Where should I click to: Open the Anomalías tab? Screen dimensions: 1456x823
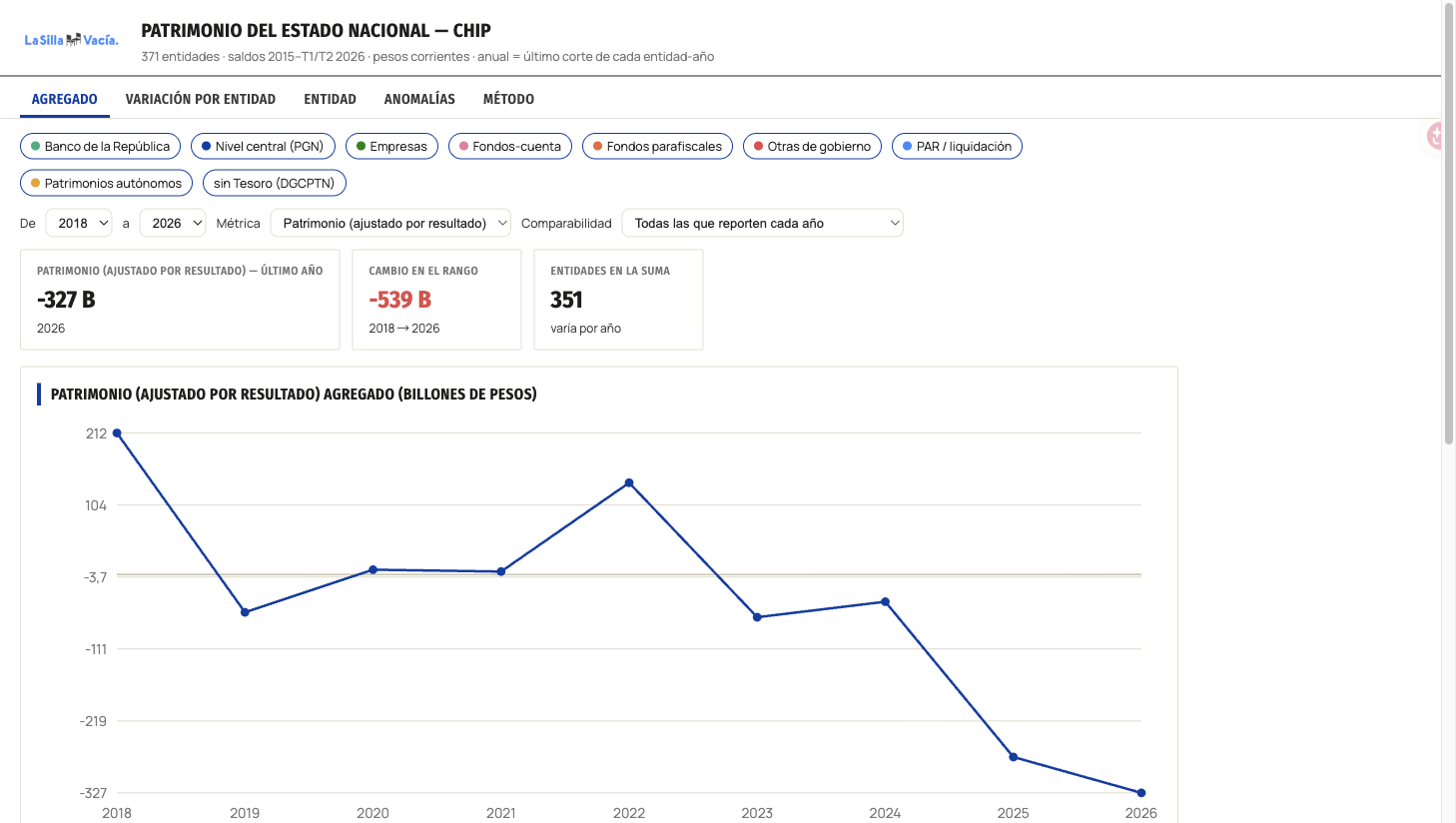click(x=419, y=99)
